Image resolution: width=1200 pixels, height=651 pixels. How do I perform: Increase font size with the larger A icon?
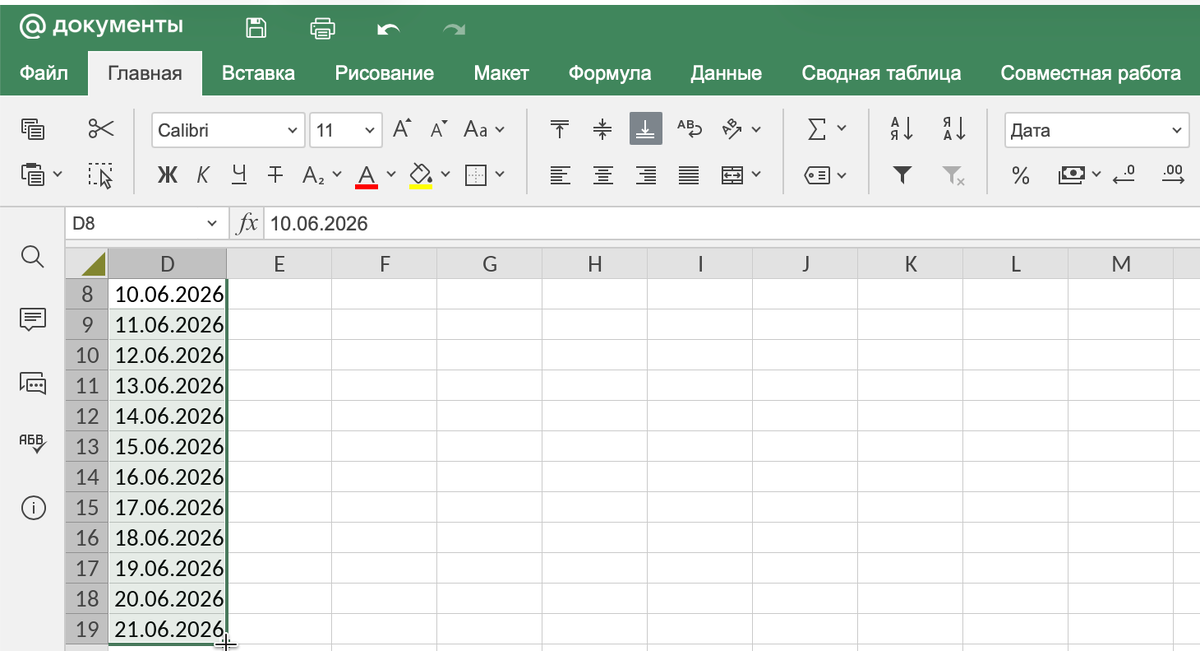[x=402, y=129]
